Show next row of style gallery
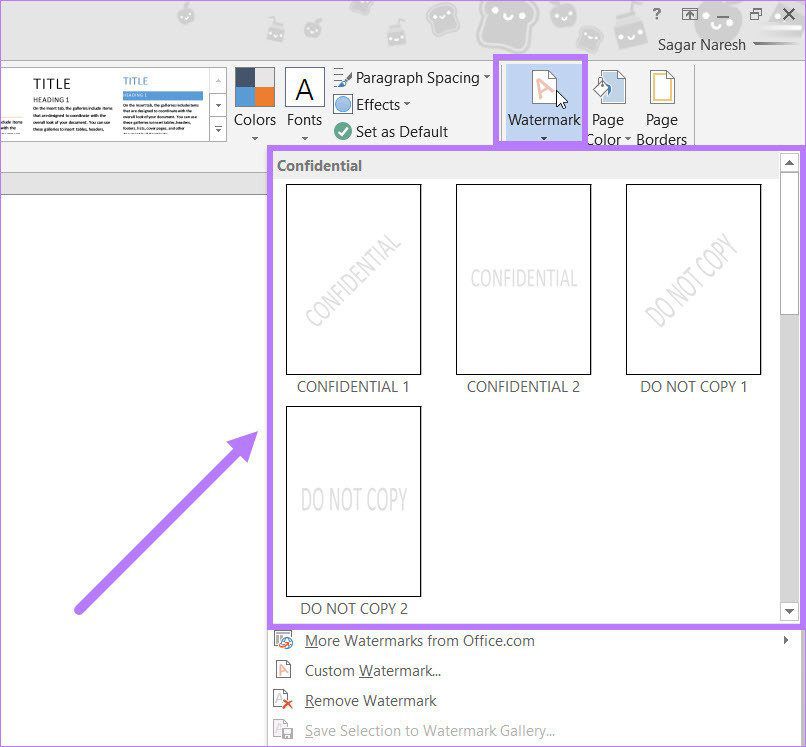 point(218,105)
